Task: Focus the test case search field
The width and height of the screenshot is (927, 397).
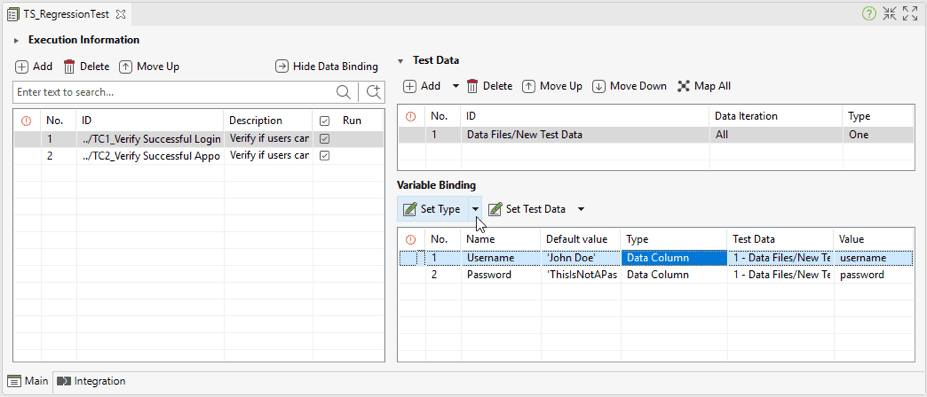Action: coord(173,92)
